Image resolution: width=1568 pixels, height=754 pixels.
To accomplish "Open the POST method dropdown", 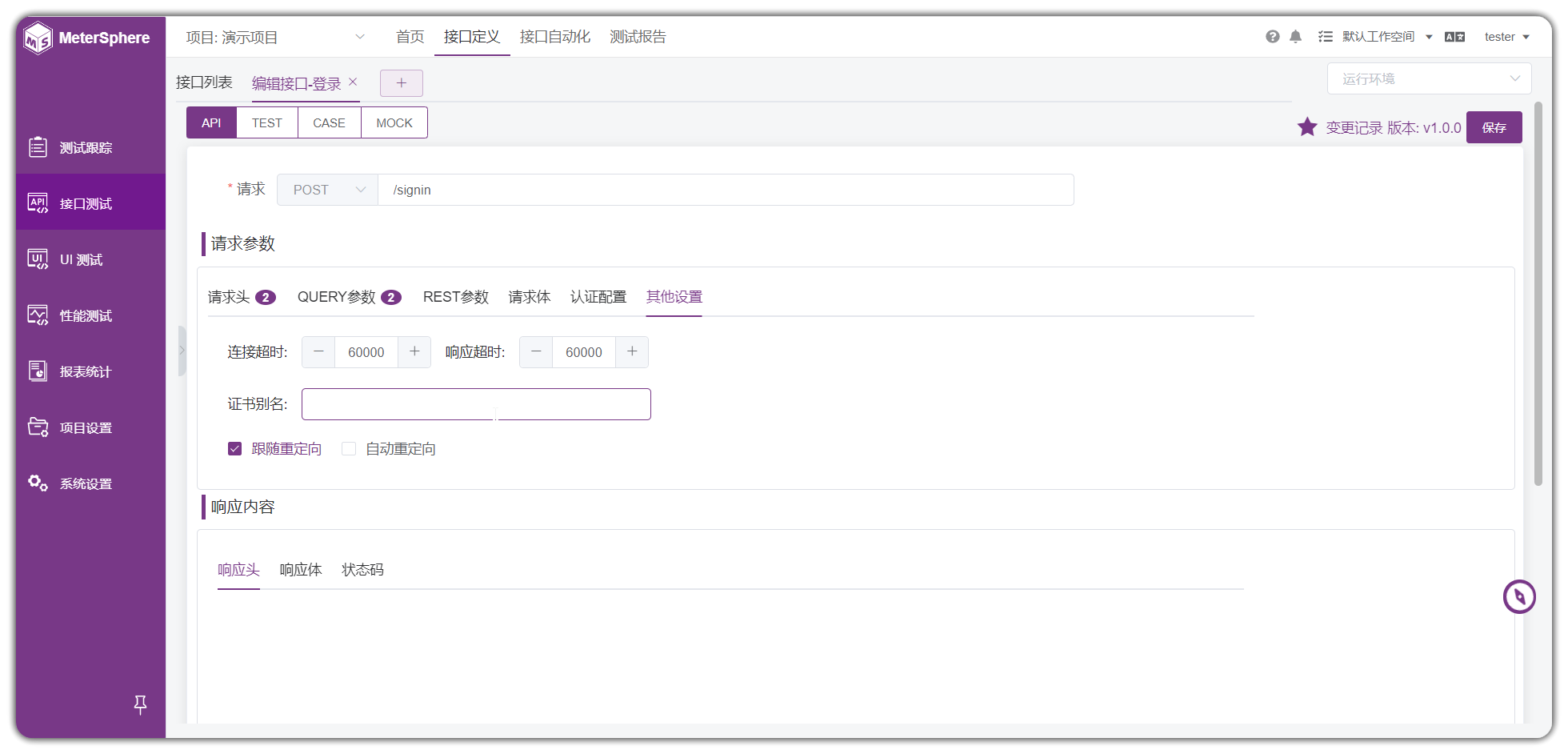I will click(x=327, y=190).
